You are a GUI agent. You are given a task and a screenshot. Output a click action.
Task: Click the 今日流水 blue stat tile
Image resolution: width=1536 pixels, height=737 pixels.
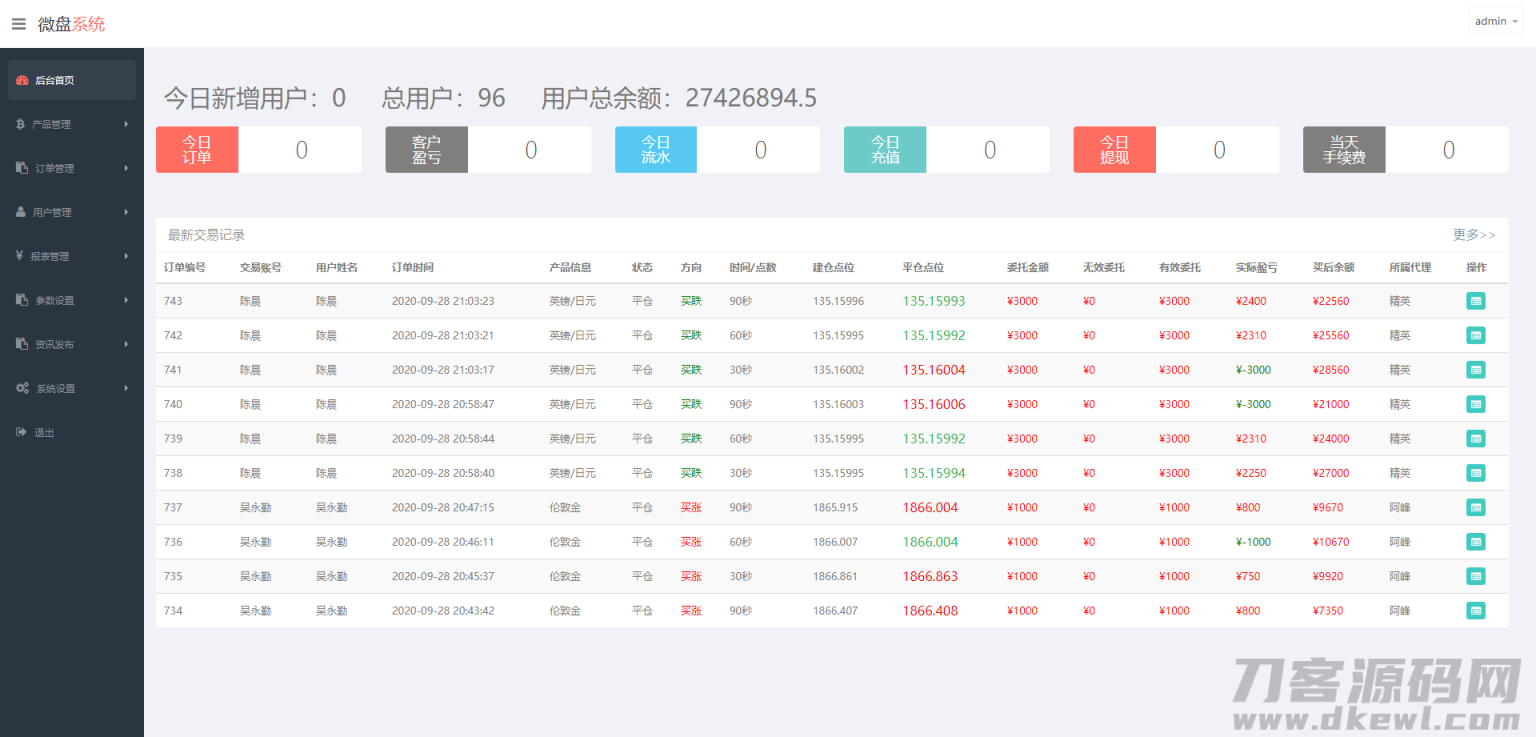click(x=656, y=150)
